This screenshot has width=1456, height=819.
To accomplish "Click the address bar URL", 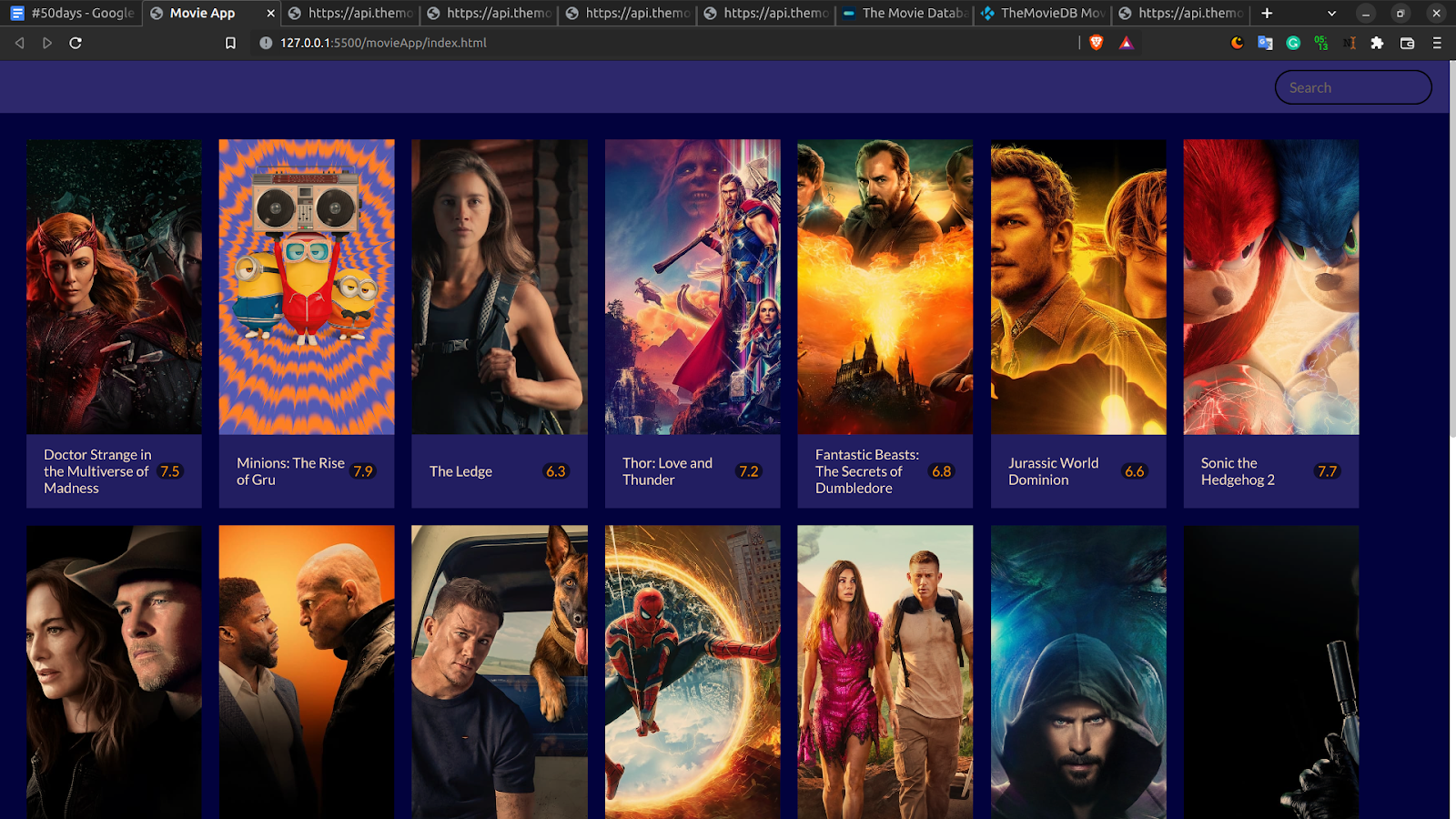I will coord(383,43).
